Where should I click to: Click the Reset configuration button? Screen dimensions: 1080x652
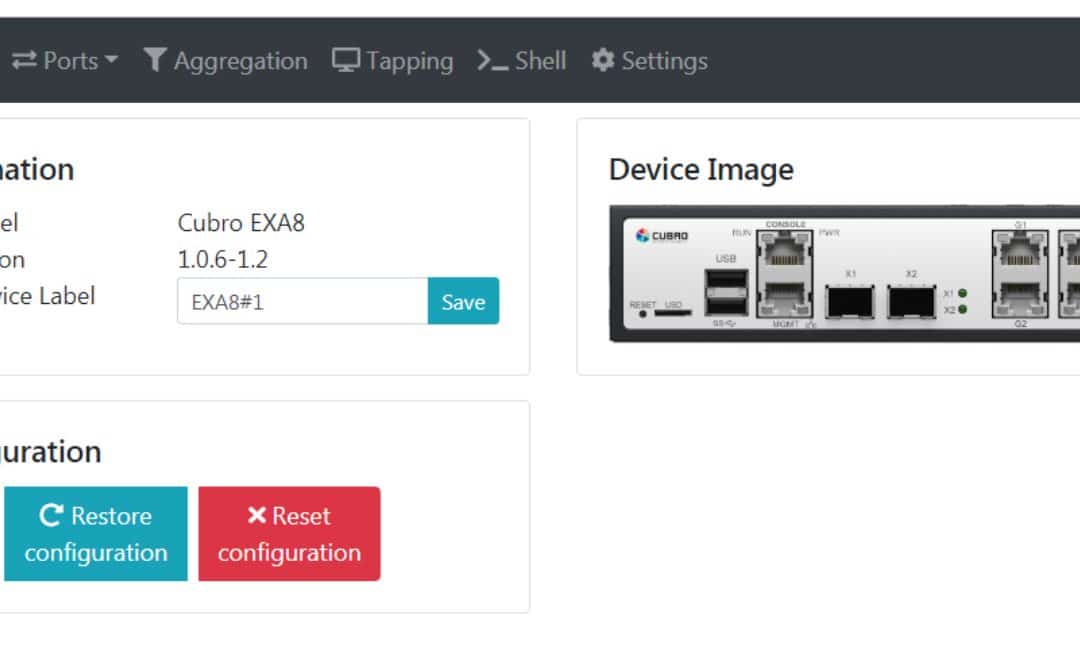(x=289, y=534)
